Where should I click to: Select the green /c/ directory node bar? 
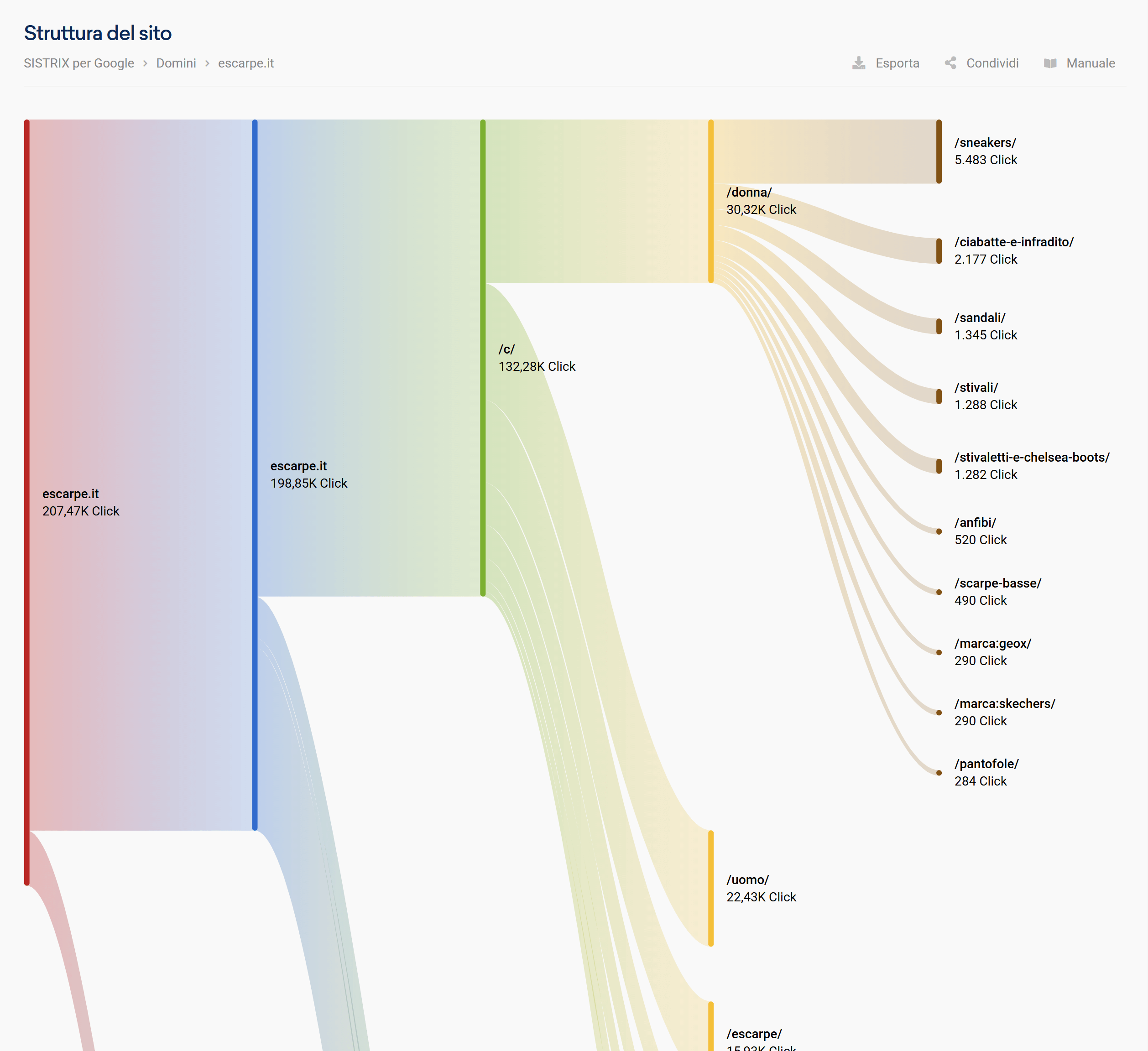pyautogui.click(x=483, y=358)
